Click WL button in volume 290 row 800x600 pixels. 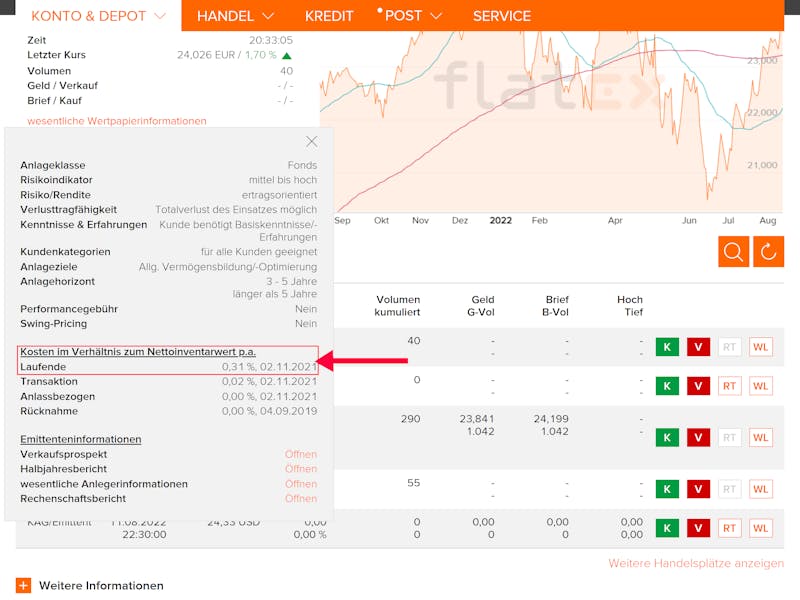(760, 437)
